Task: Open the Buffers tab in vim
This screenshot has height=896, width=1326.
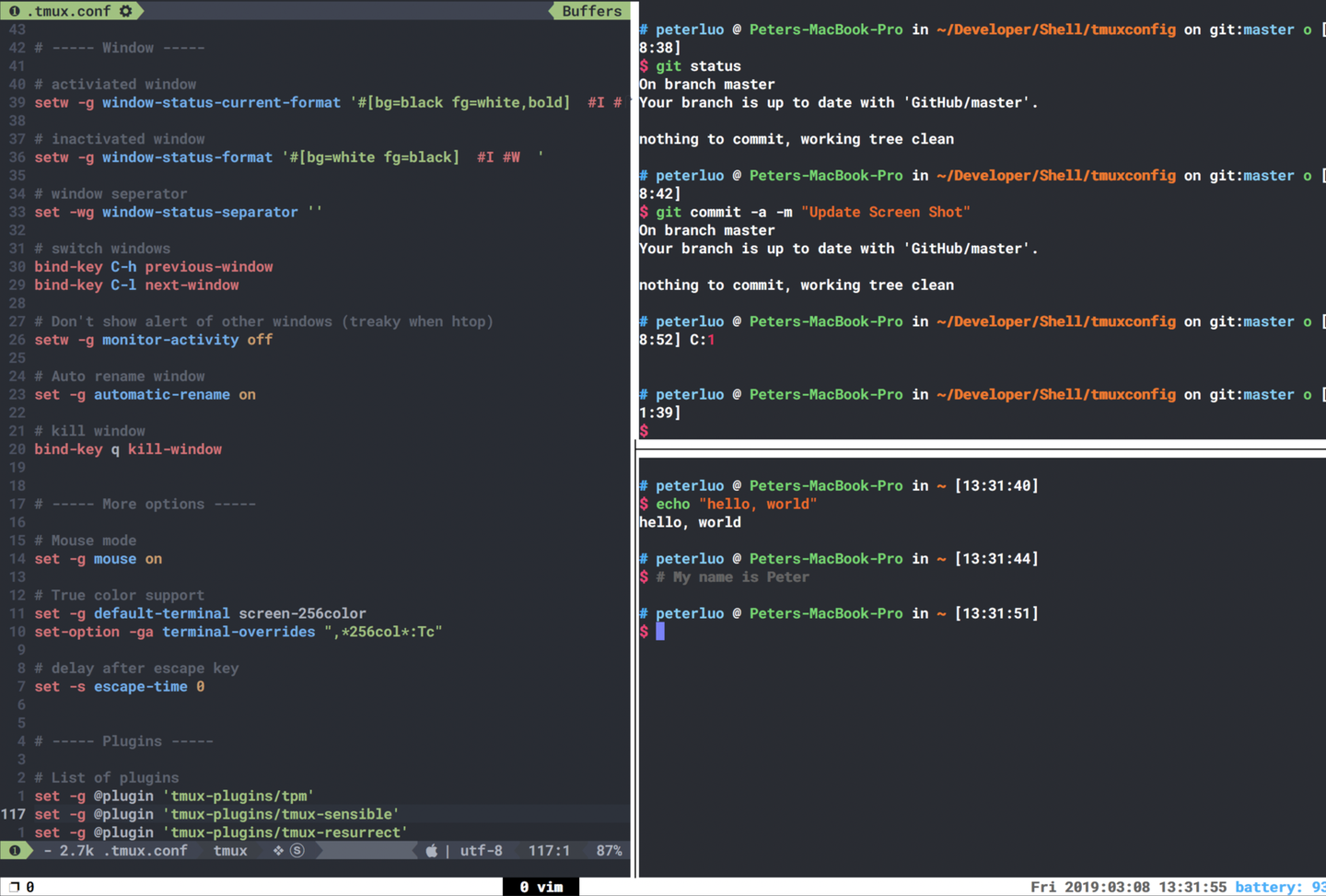Action: (x=591, y=11)
